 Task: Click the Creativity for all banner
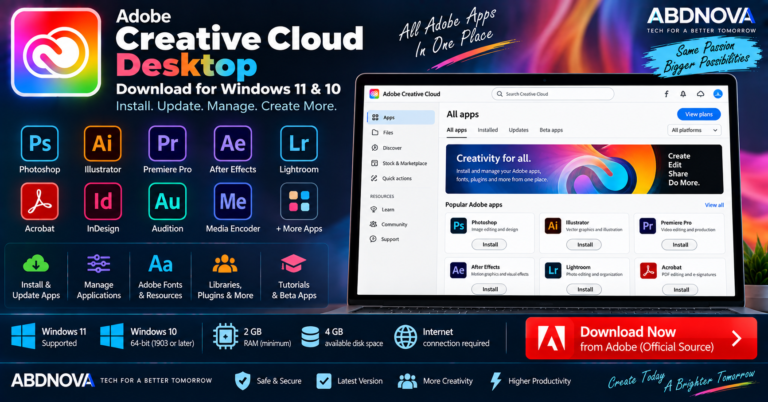click(x=584, y=169)
